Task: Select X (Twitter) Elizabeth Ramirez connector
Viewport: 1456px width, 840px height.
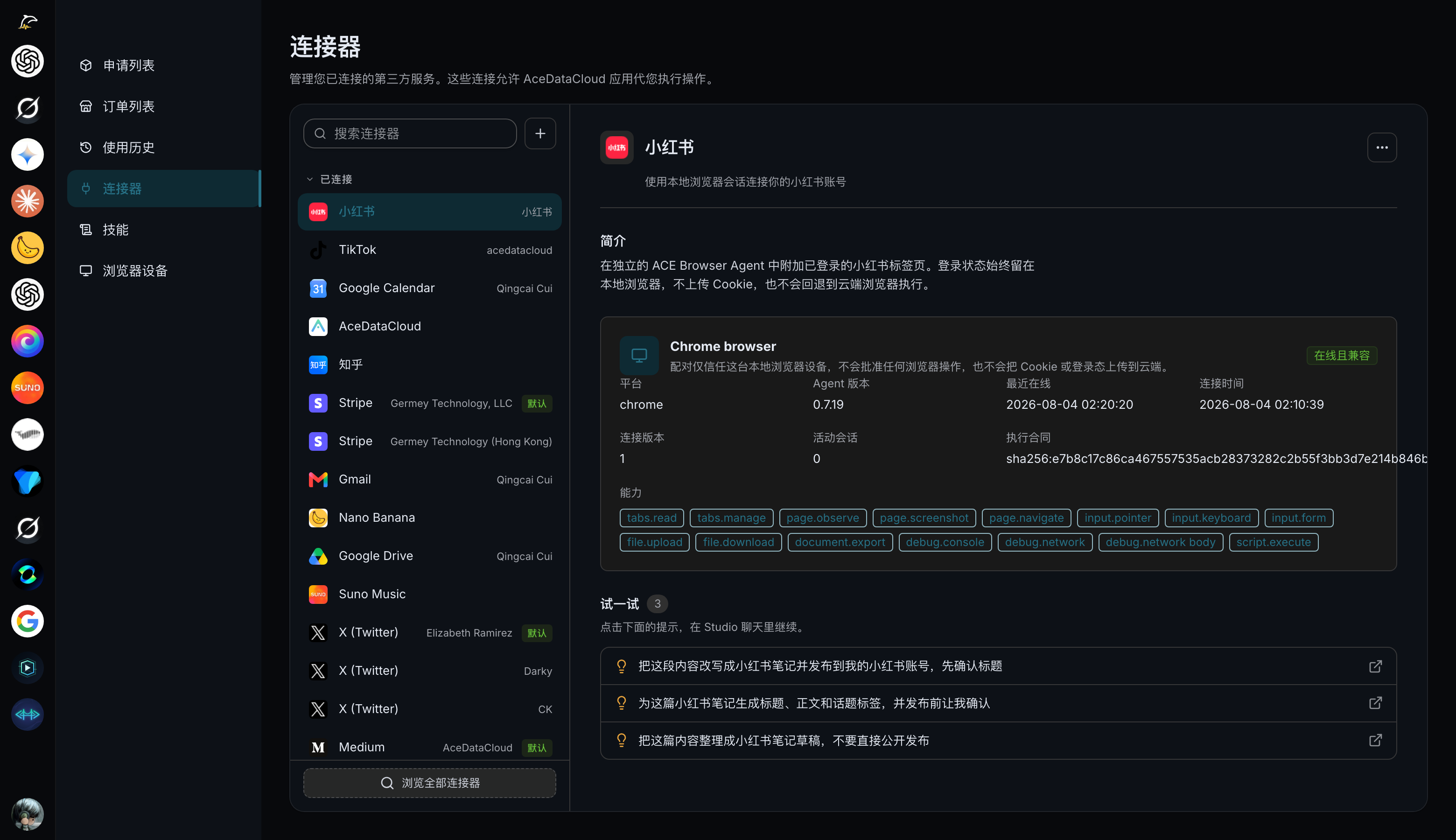Action: coord(430,633)
